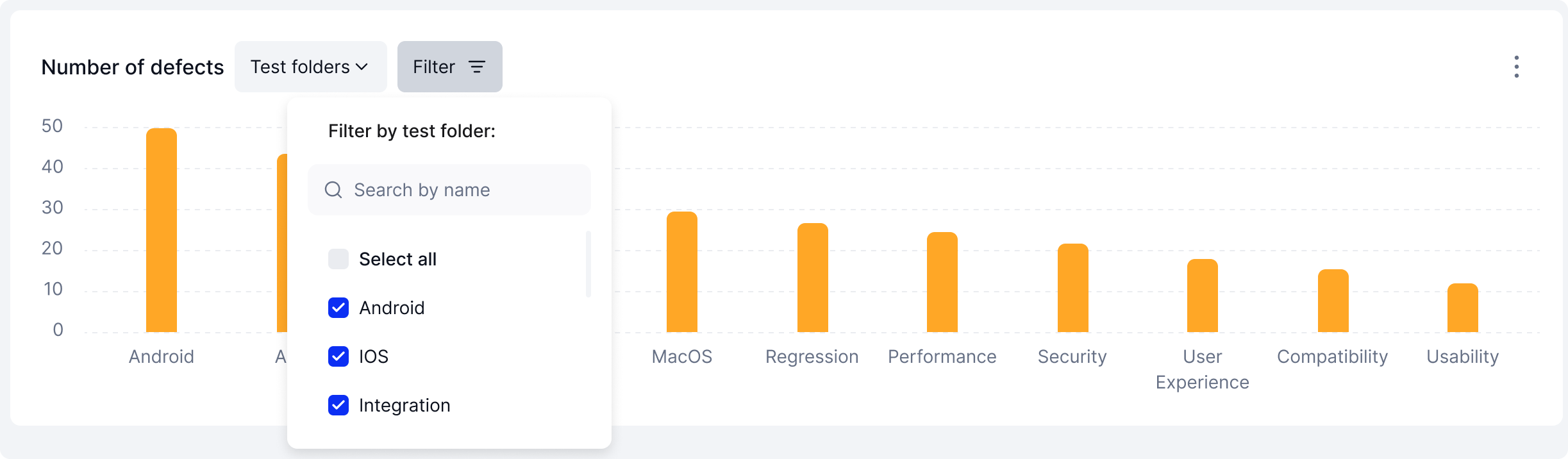Select the Security bar in chart
This screenshot has height=459, width=1568.
[x=1073, y=288]
